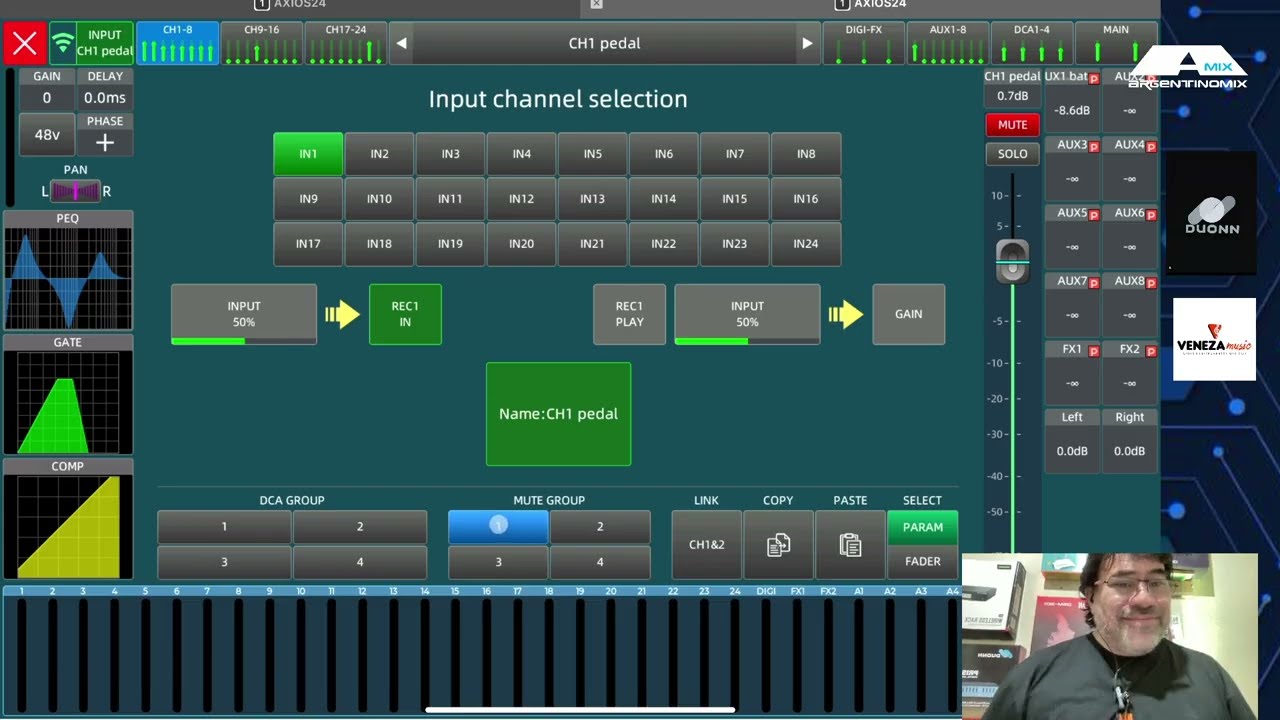Switch to the CH17-24 tab
Screen dimensions: 1280x720
[x=346, y=43]
